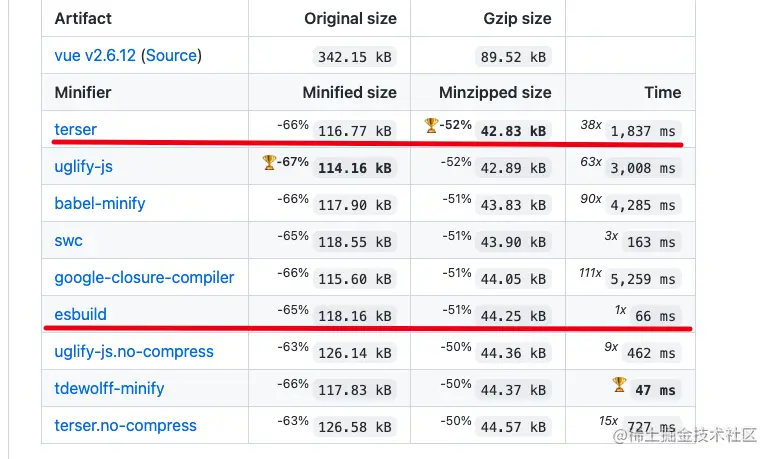This screenshot has width=772, height=459.
Task: Open the vue v2.6.12 link
Action: tap(95, 56)
